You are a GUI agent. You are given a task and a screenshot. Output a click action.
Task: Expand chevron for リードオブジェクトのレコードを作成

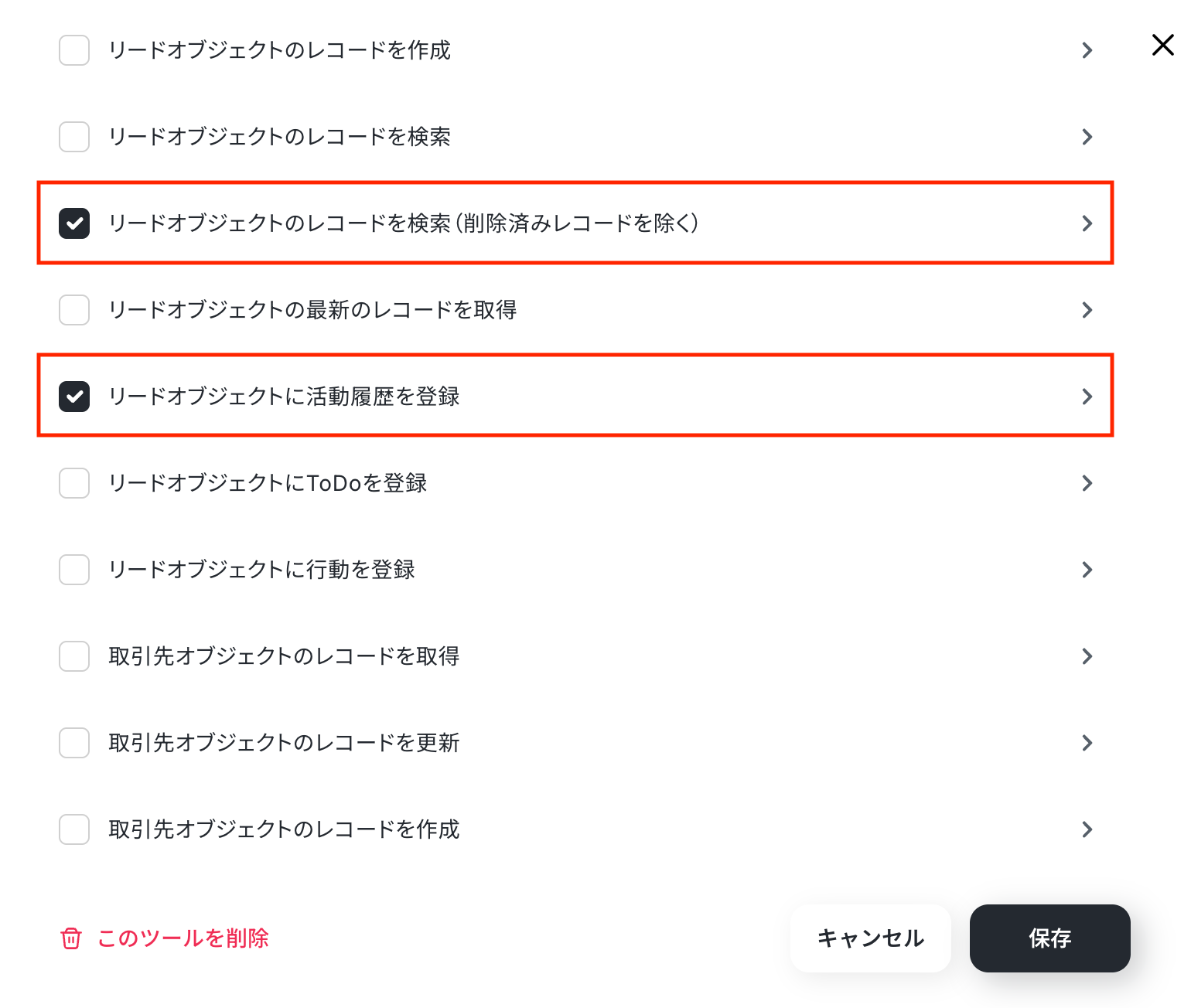click(x=1087, y=50)
